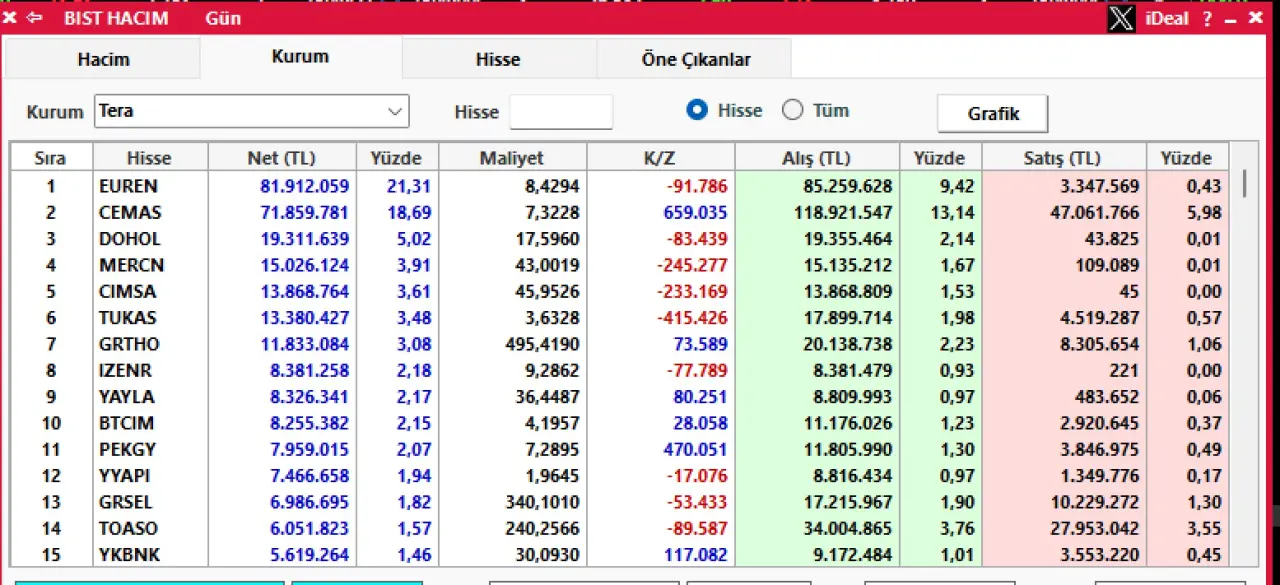Screen dimensions: 1280x585
Task: Select the Tüm radio button
Action: pyautogui.click(x=793, y=111)
